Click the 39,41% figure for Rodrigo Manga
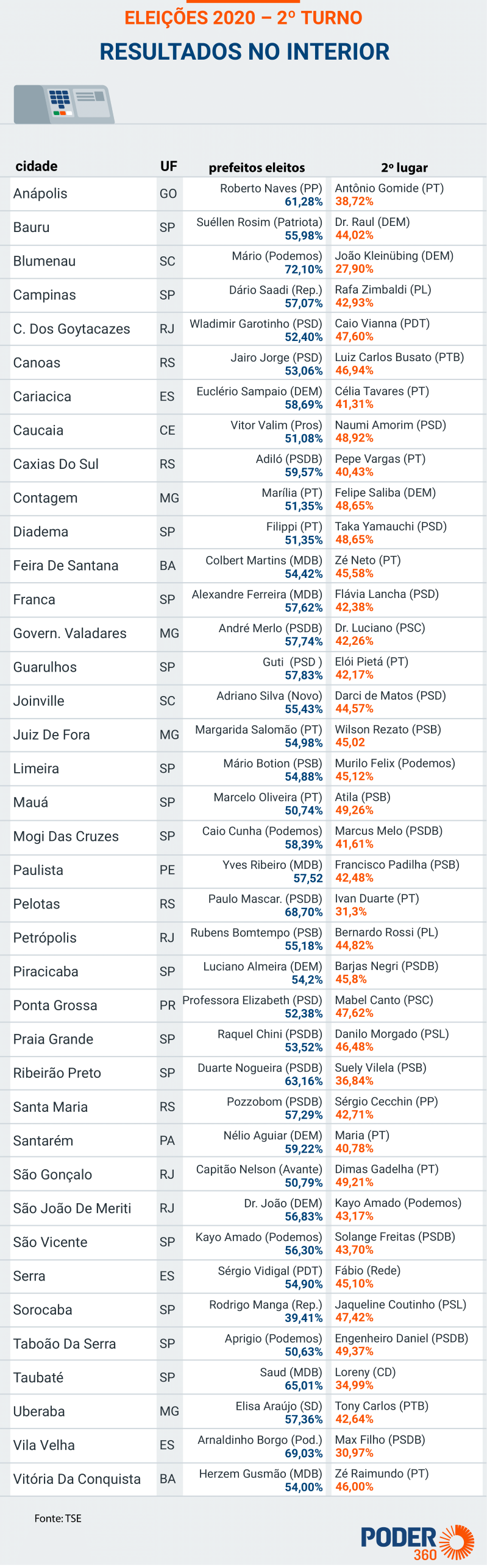 click(304, 1318)
